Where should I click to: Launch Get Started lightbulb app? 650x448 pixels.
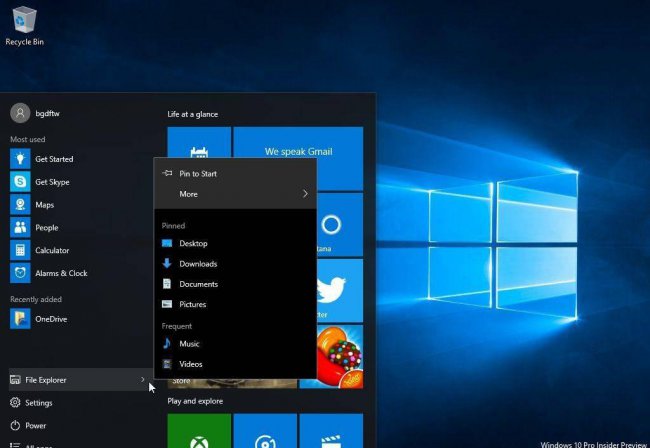20,159
